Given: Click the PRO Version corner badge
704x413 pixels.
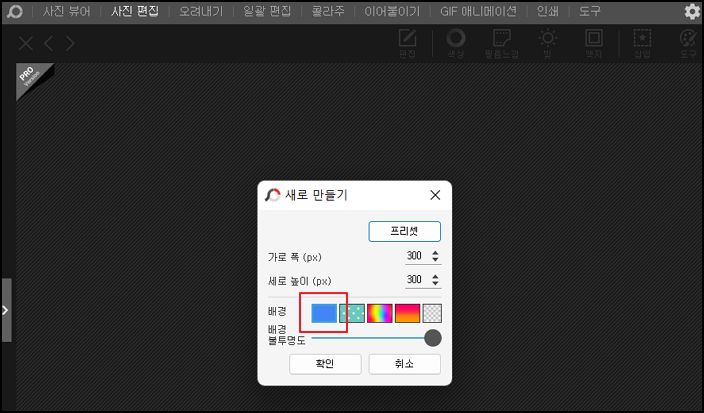Looking at the screenshot, I should point(31,76).
